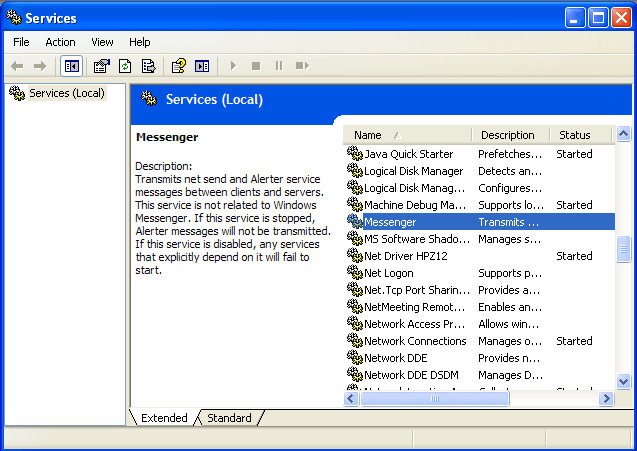Viewport: 637px width, 451px height.
Task: Switch to the Standard tab
Action: [229, 418]
